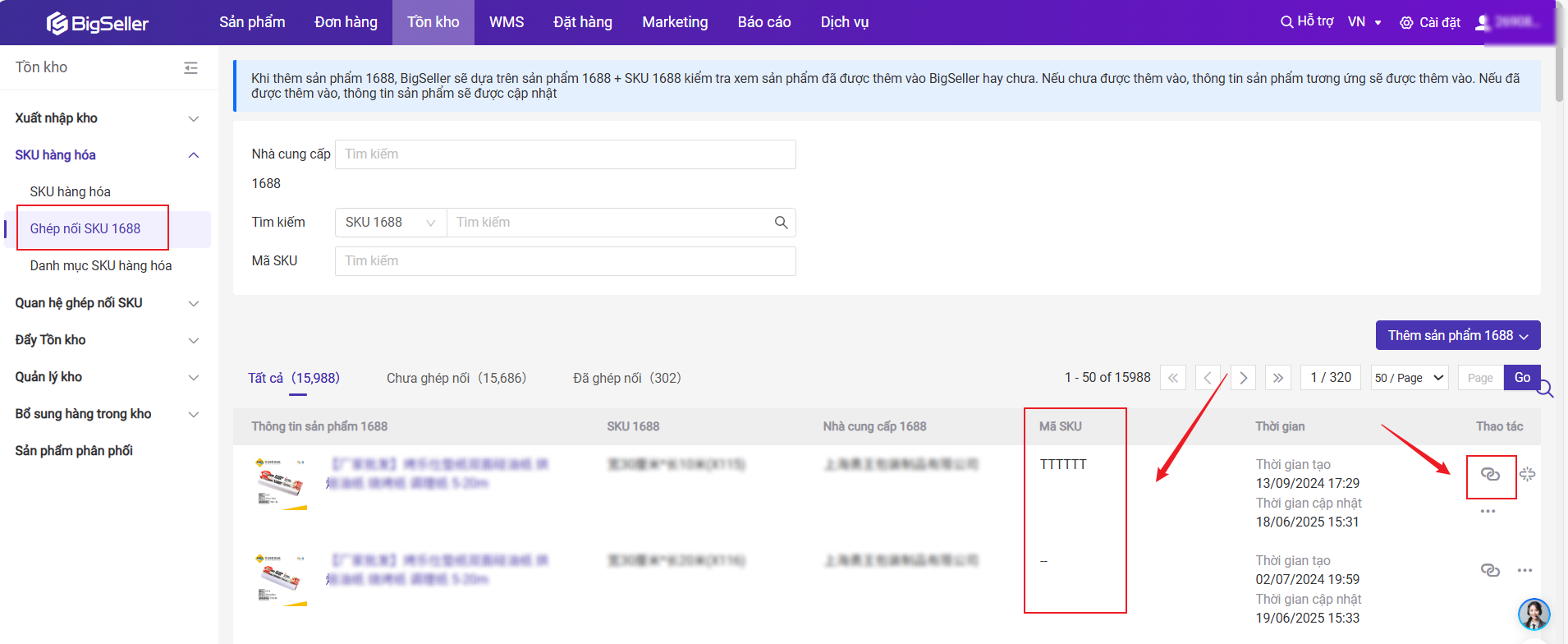Click the 1 / 320 page indicator
1568x644 pixels.
pos(1331,378)
